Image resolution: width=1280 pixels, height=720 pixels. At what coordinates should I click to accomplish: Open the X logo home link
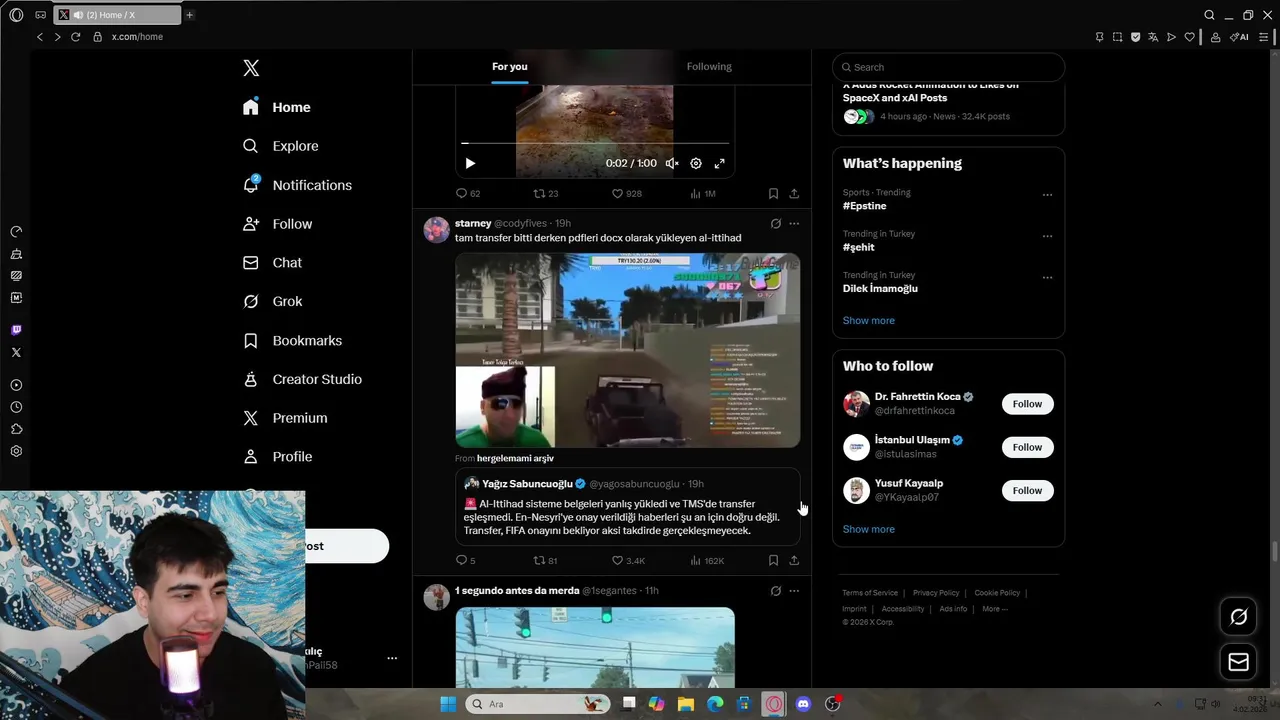[x=251, y=68]
